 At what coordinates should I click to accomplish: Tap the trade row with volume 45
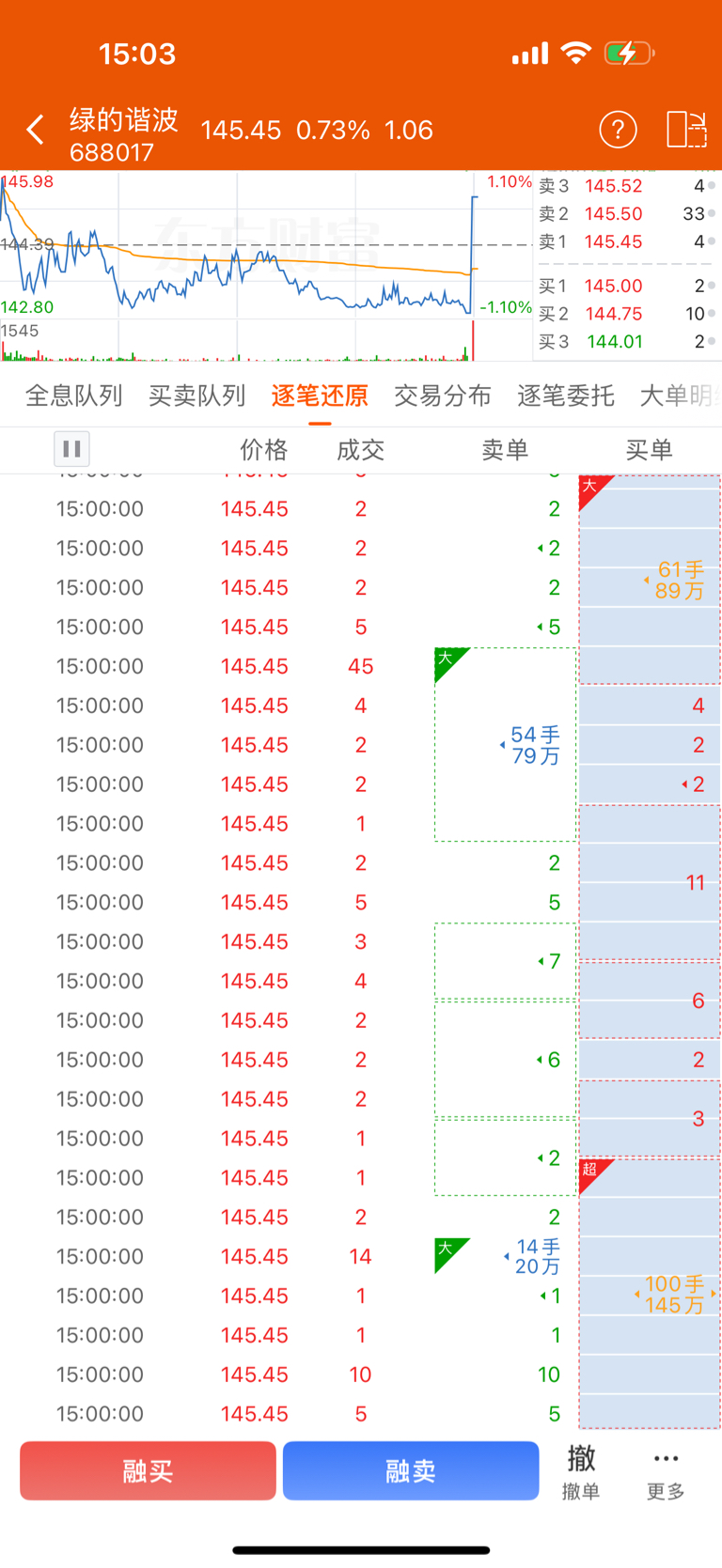(x=361, y=666)
